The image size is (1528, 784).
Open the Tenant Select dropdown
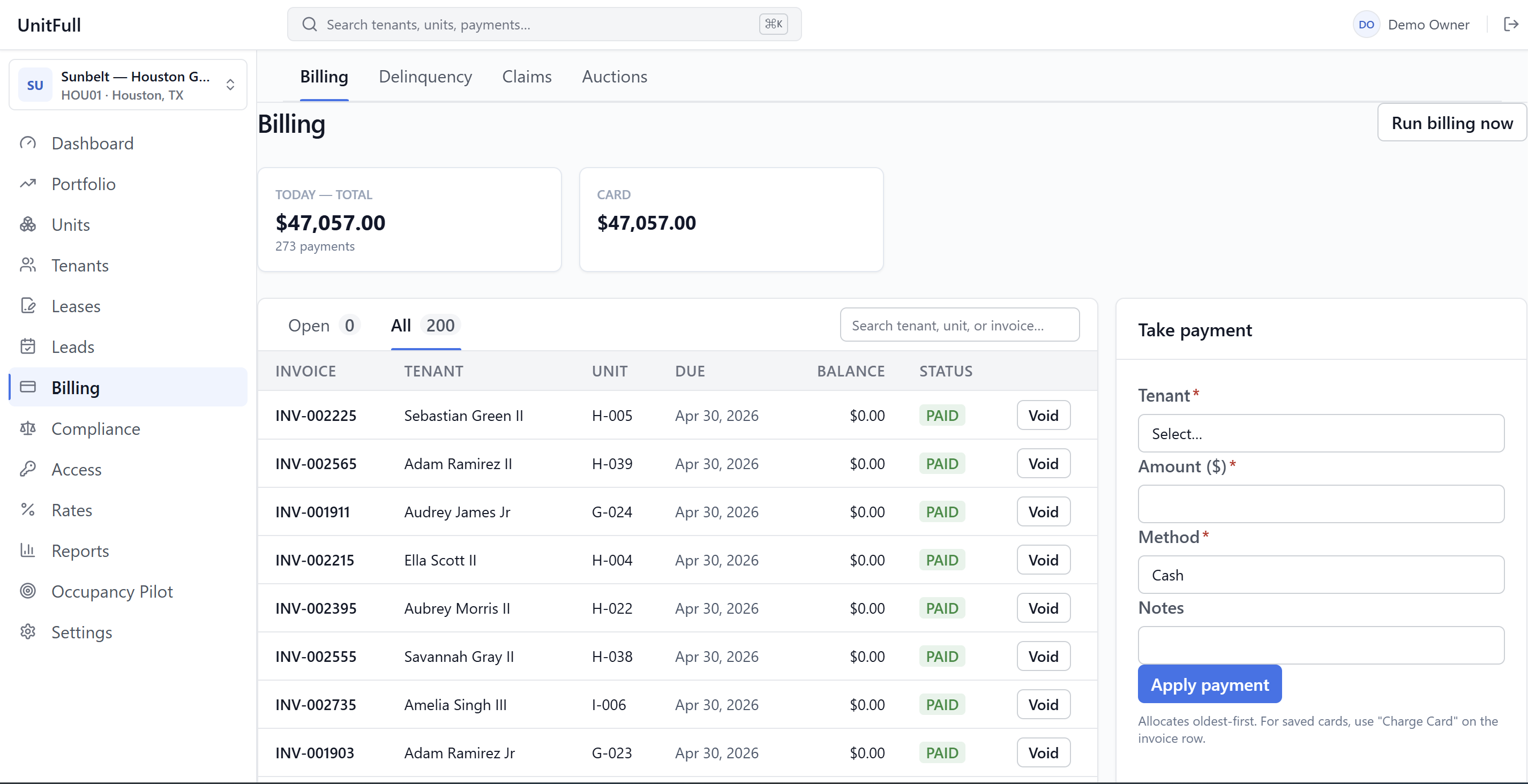pos(1321,434)
